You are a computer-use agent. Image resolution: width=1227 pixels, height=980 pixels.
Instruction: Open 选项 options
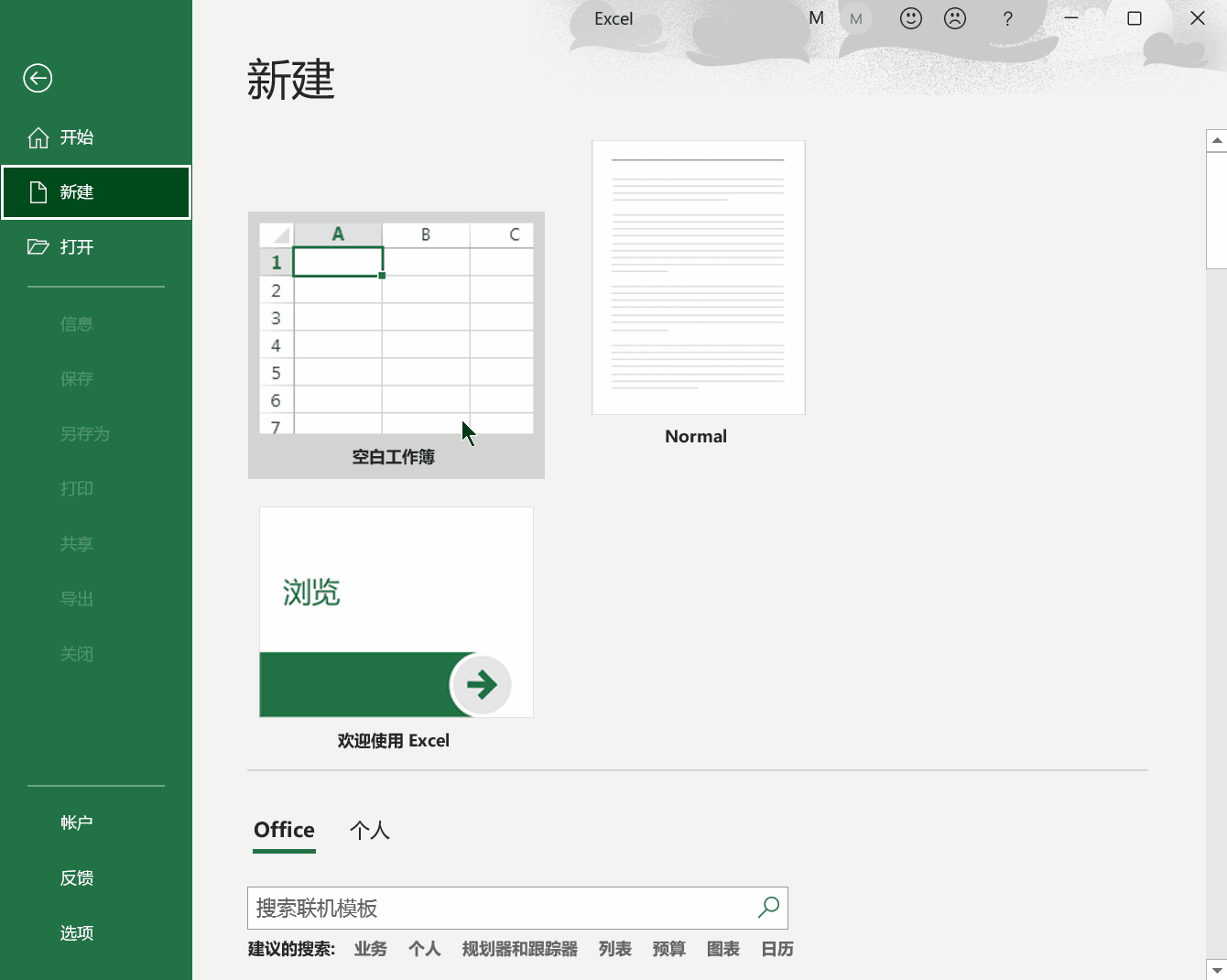tap(96, 932)
